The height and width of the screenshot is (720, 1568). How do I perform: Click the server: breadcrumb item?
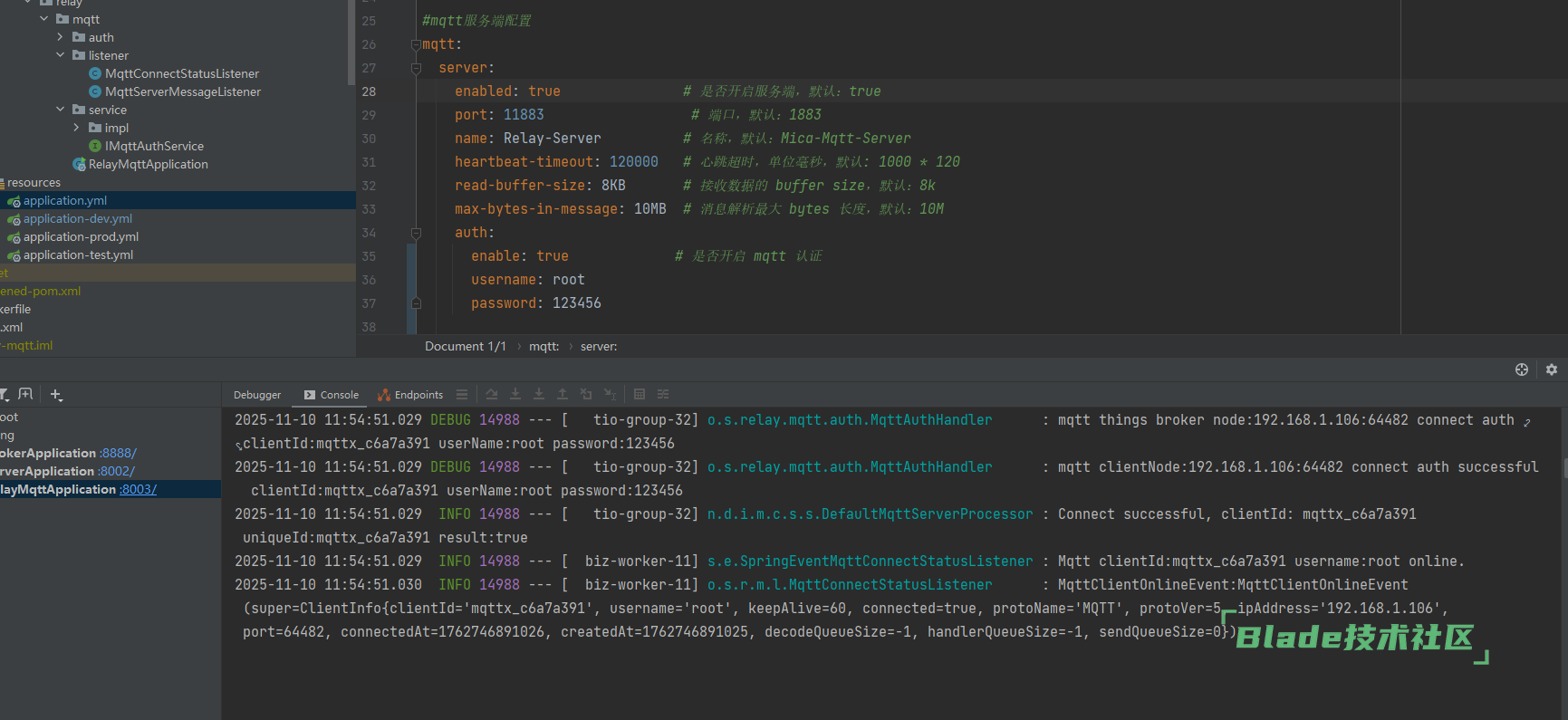tap(599, 347)
